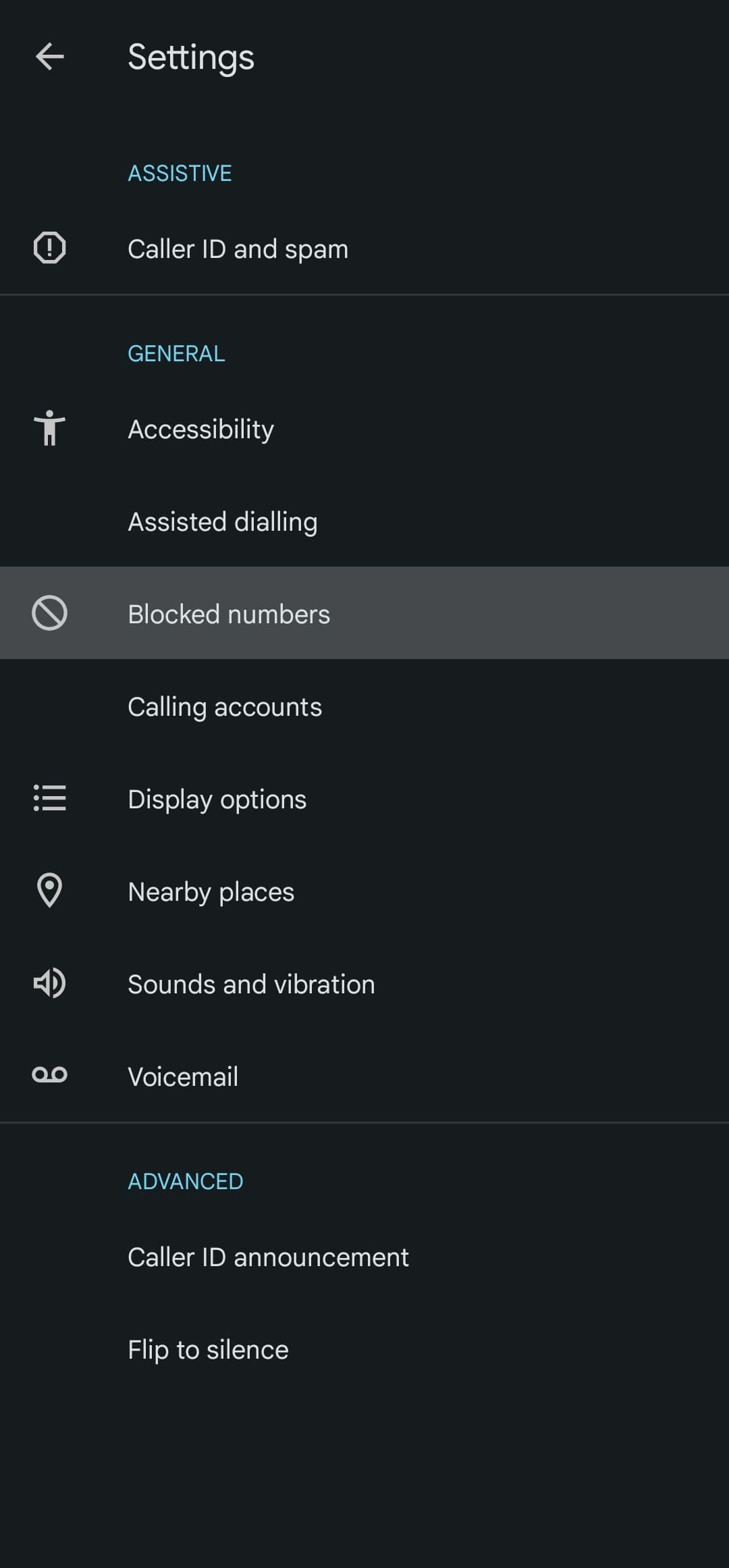Screen dimensions: 729x1568
Task: Select the 'Sounds and vibration' text
Action: (x=251, y=985)
